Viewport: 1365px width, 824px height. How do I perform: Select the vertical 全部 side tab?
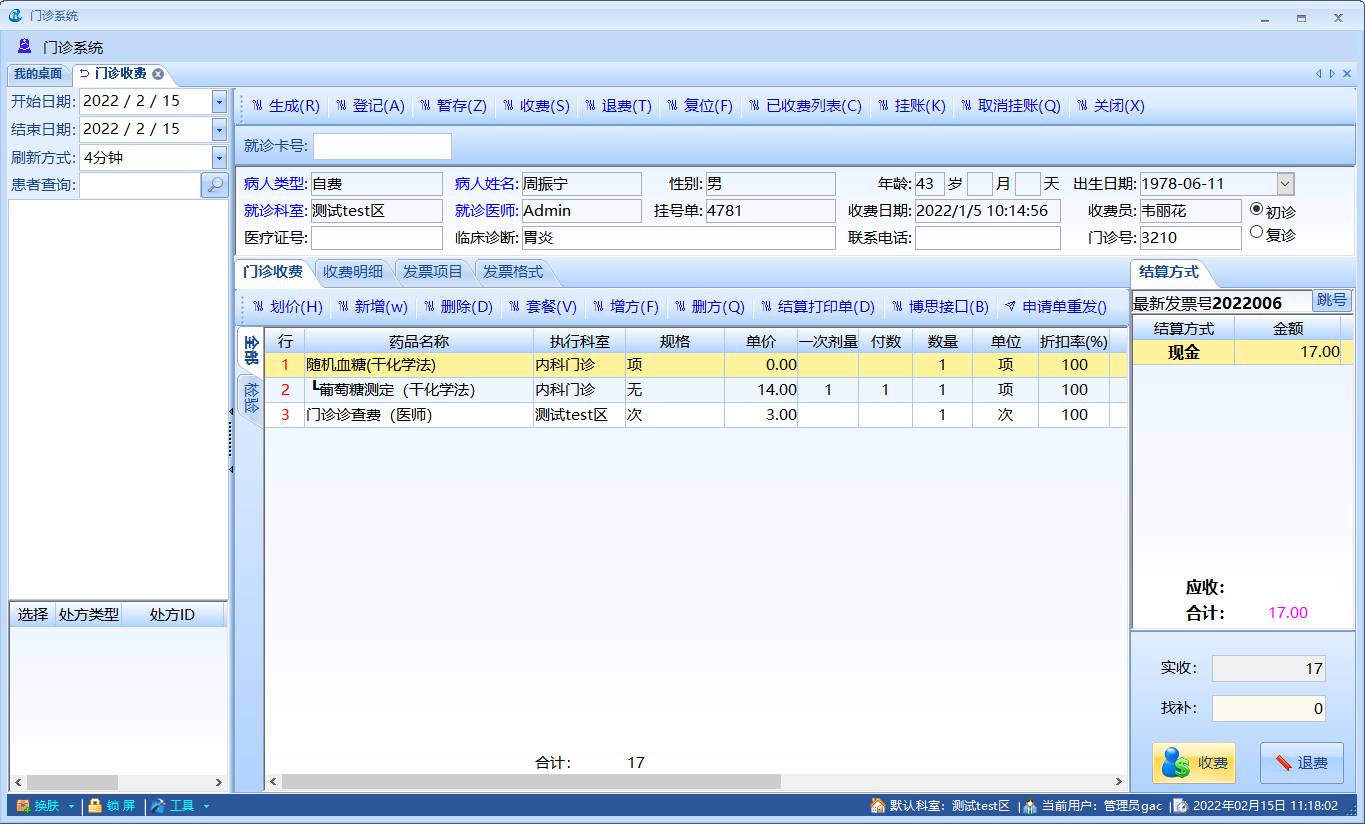tap(250, 350)
